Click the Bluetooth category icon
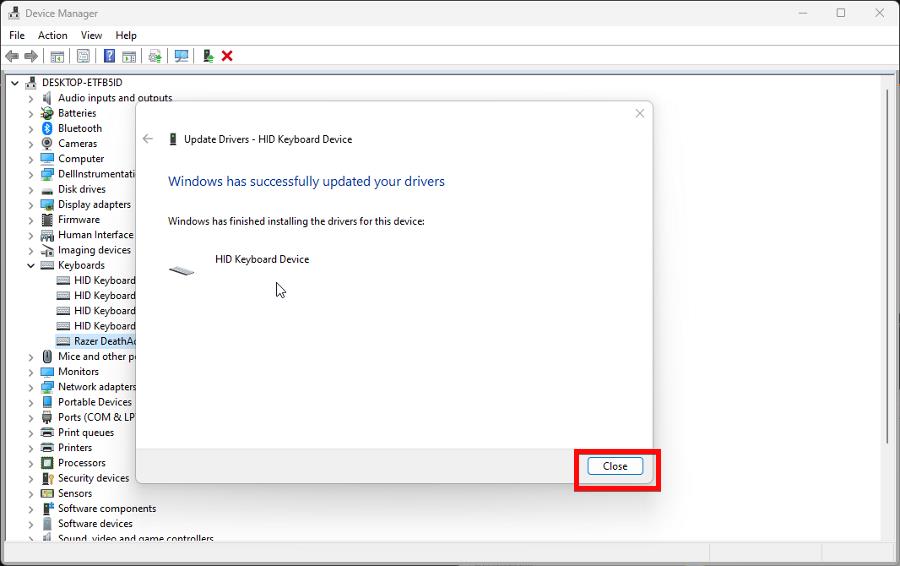900x566 pixels. (x=47, y=129)
